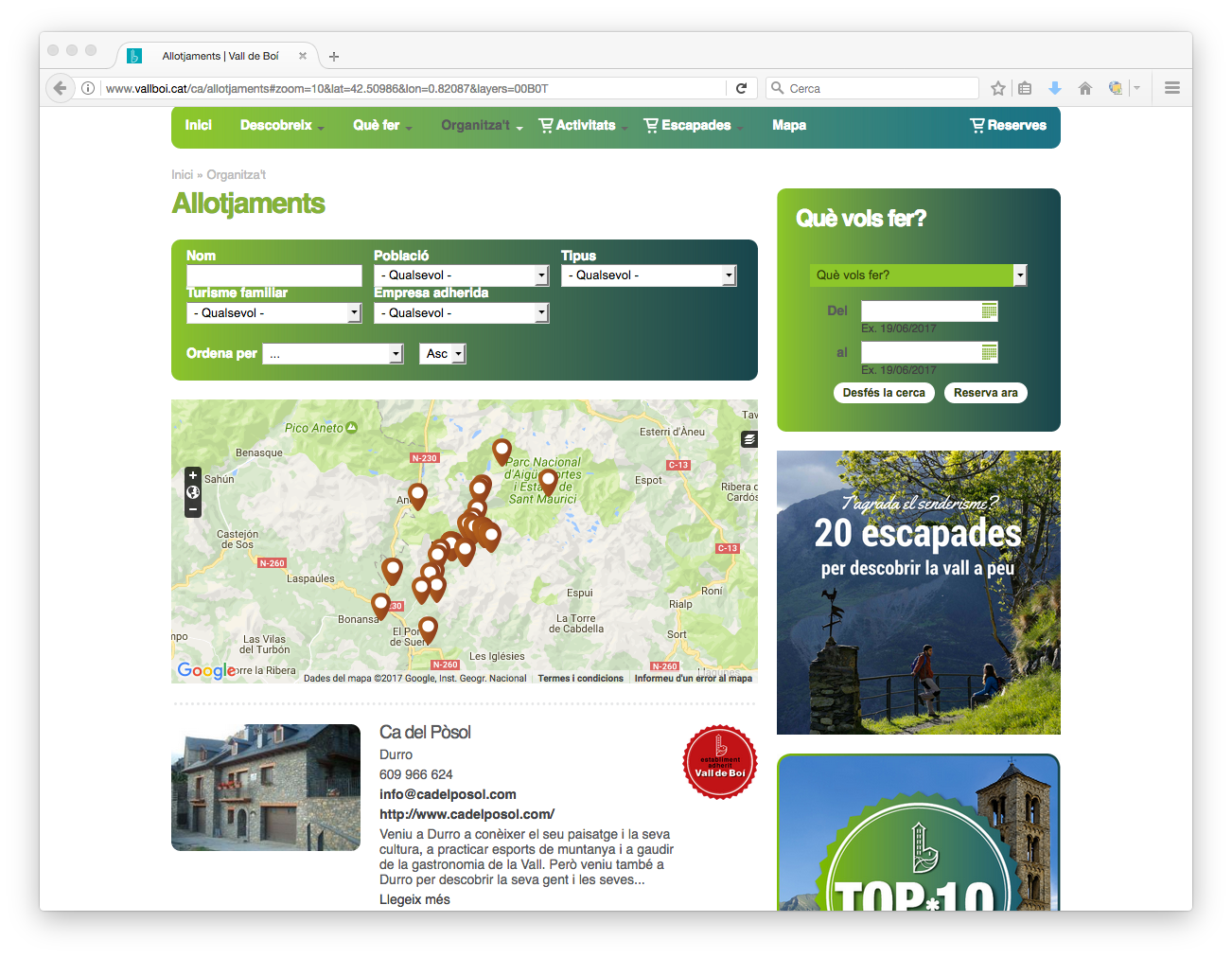
Task: Bookmark this page with the star icon
Action: [997, 88]
